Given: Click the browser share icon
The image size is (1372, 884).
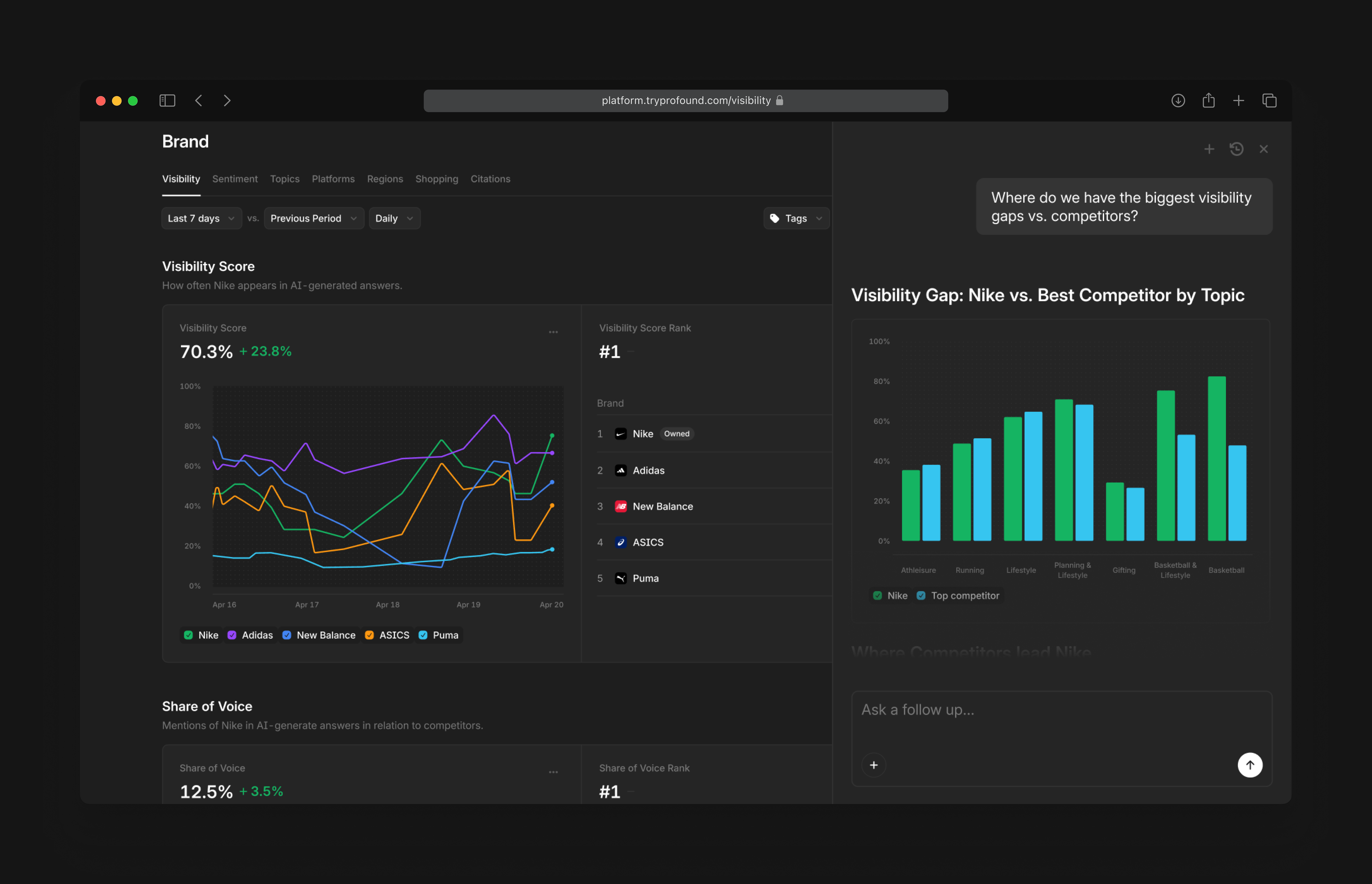Looking at the screenshot, I should click(x=1209, y=100).
